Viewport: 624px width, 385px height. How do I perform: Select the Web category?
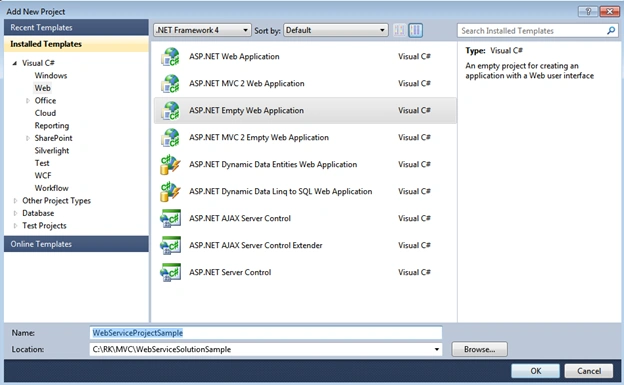(42, 88)
